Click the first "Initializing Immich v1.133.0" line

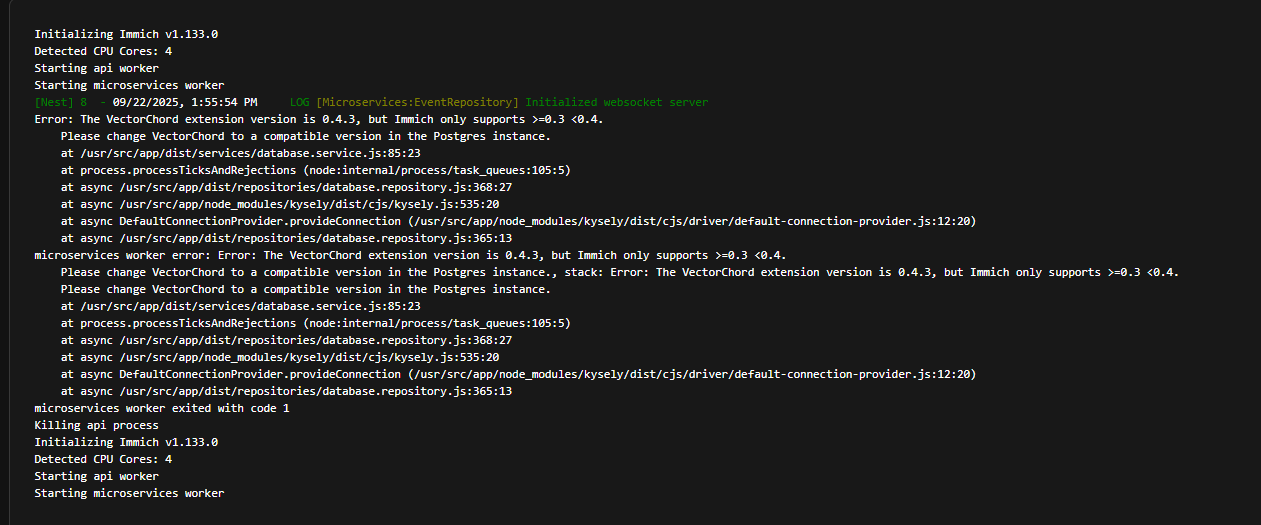pyautogui.click(x=126, y=34)
